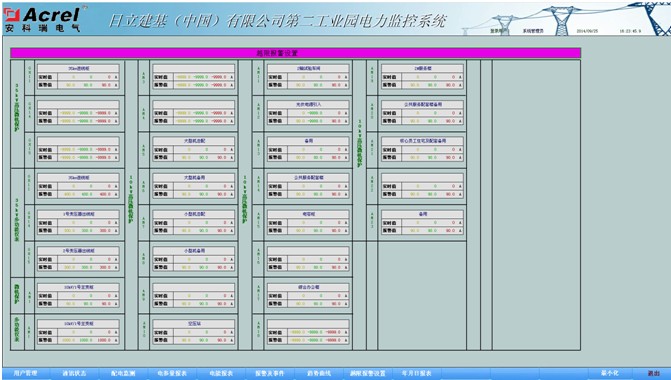Click the Acrel company logo
This screenshot has height=380, width=671.
[42, 20]
